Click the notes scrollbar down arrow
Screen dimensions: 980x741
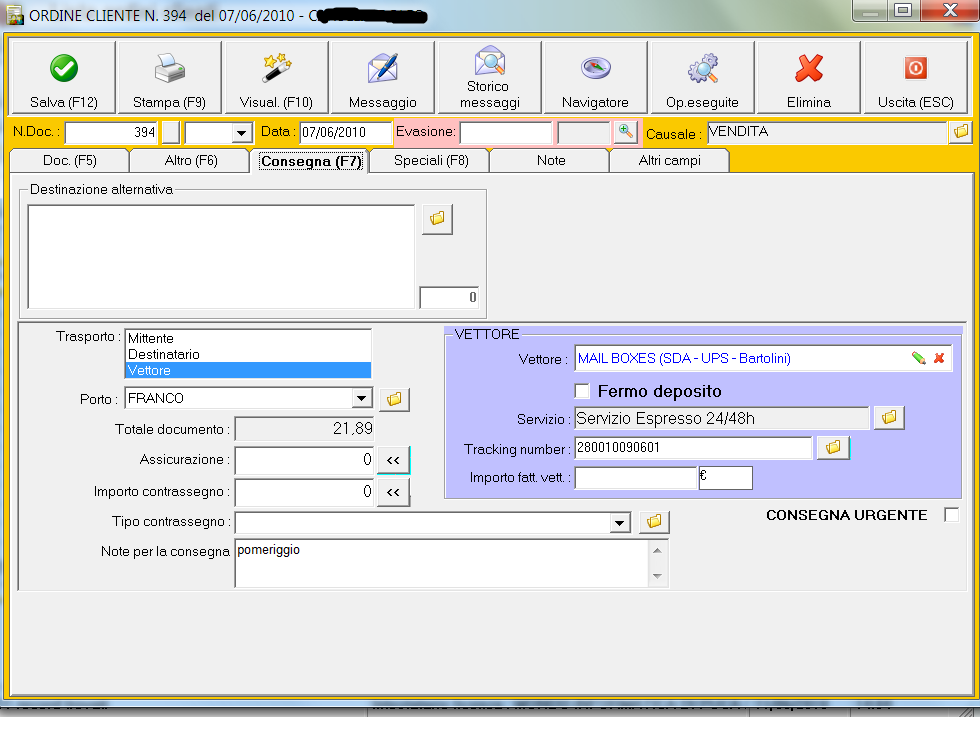click(x=658, y=575)
